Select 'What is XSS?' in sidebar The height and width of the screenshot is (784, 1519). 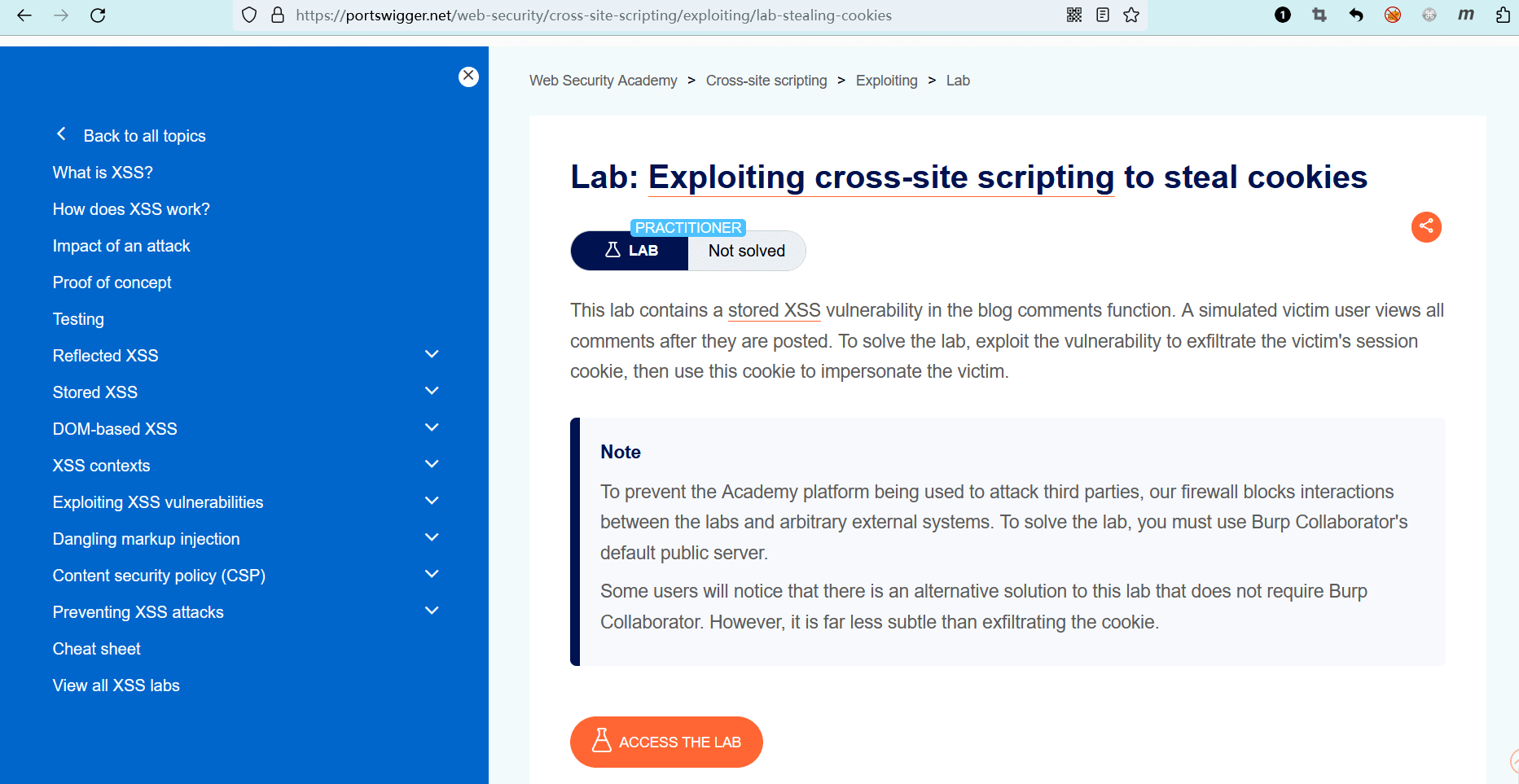click(x=103, y=173)
